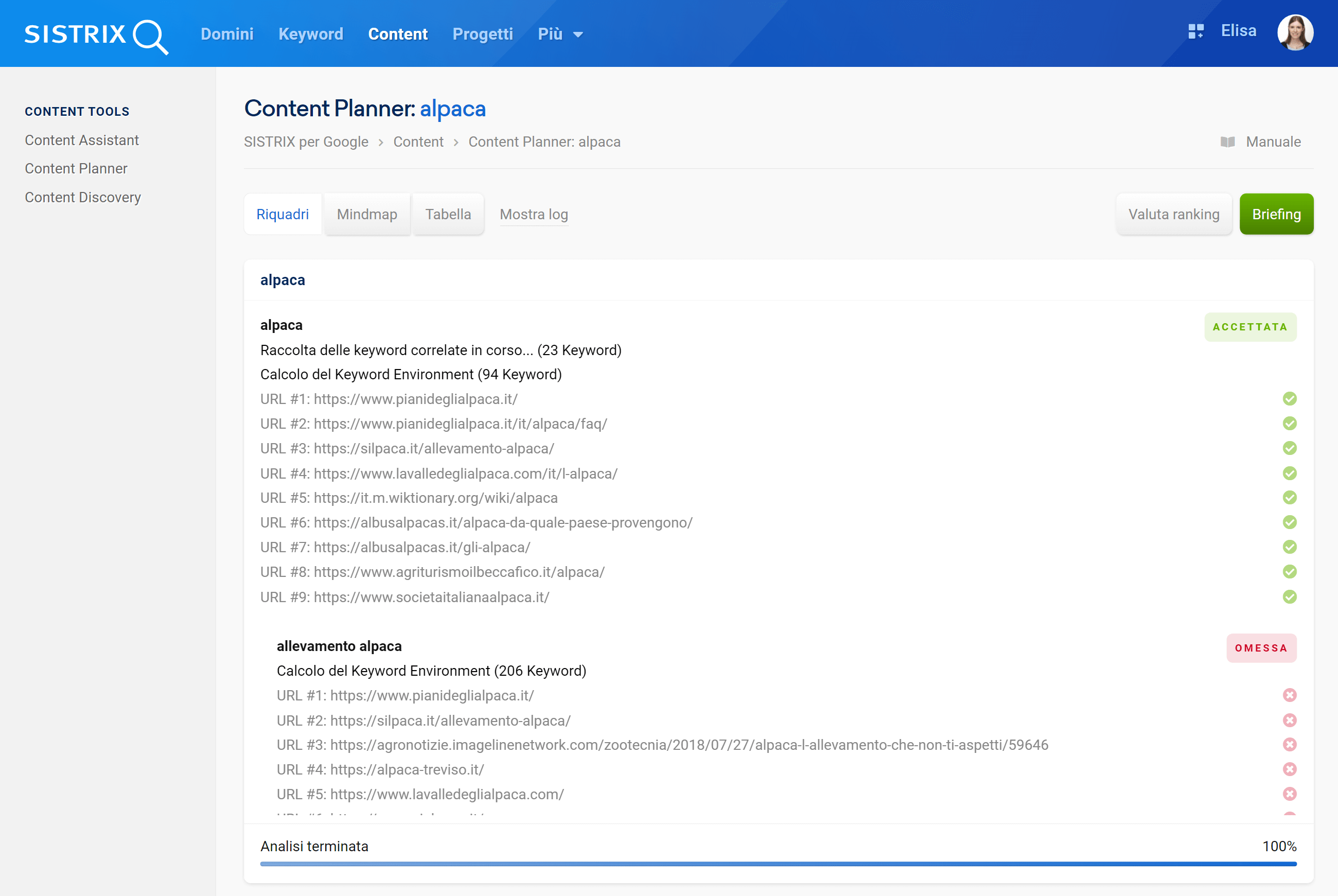
Task: Click red cross for allevamento silpaca URL #2
Action: (x=1290, y=721)
